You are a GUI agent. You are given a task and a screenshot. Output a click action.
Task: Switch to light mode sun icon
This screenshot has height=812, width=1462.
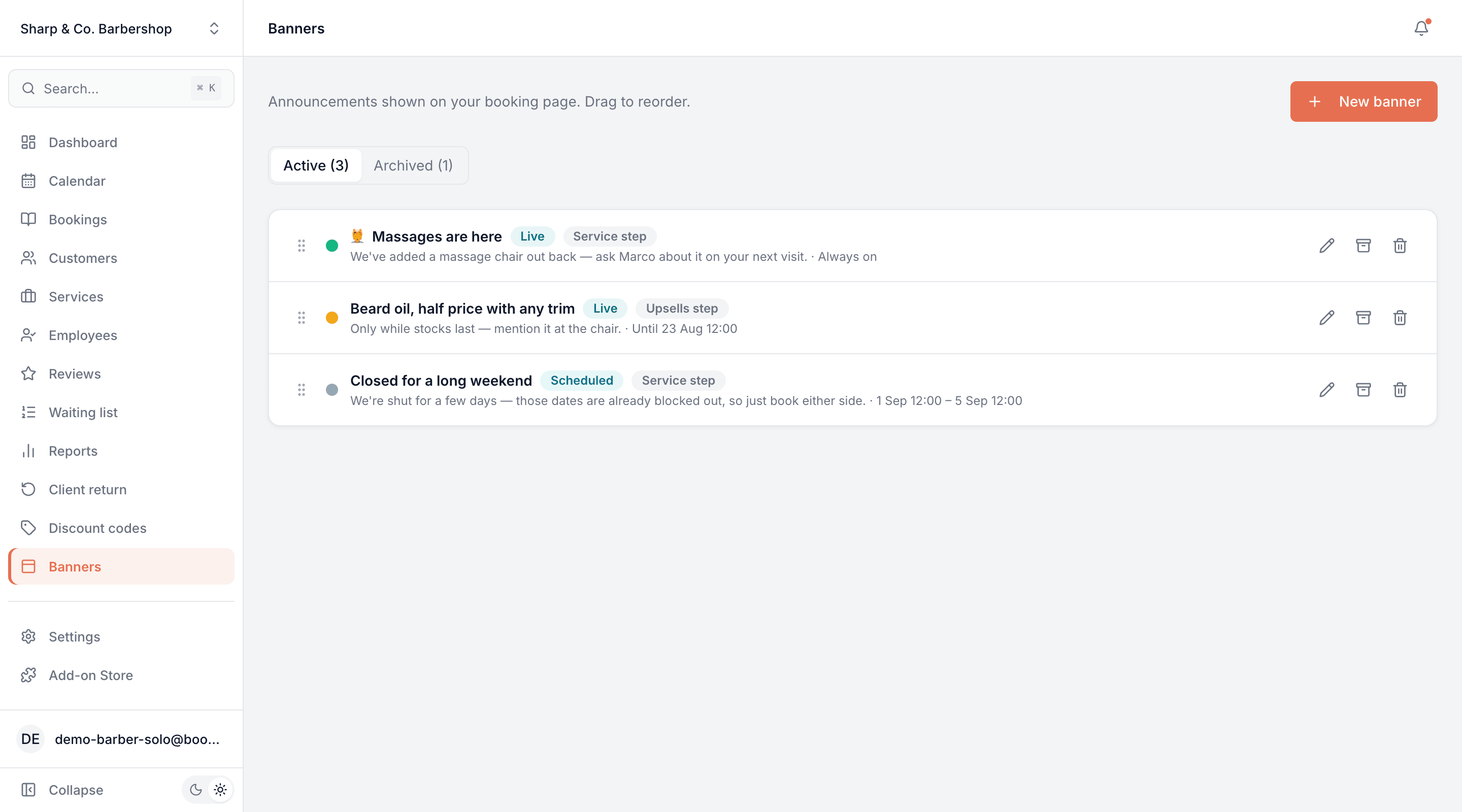click(x=220, y=789)
